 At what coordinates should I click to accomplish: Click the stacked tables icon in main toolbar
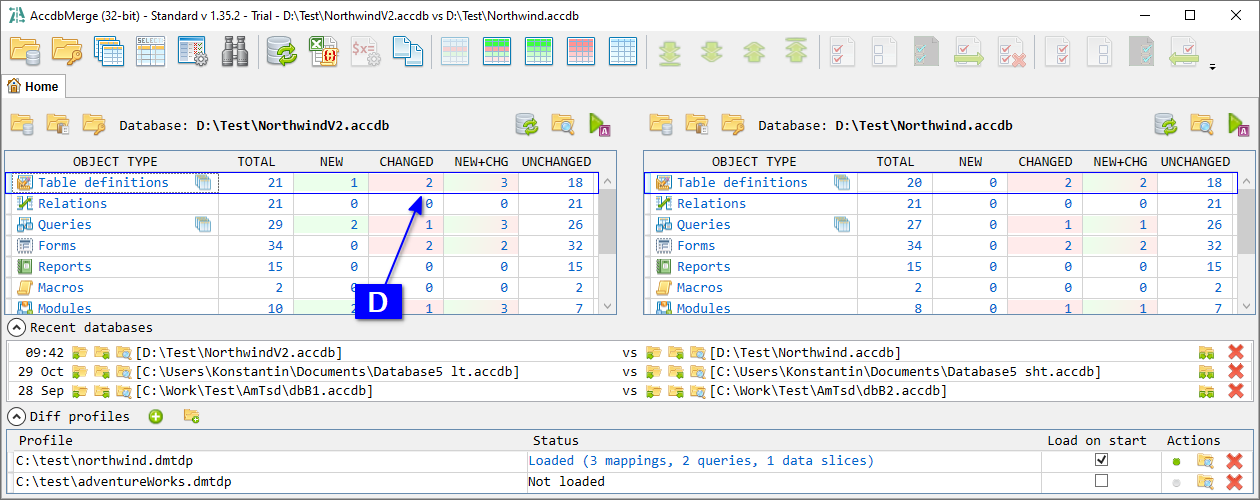[x=109, y=51]
